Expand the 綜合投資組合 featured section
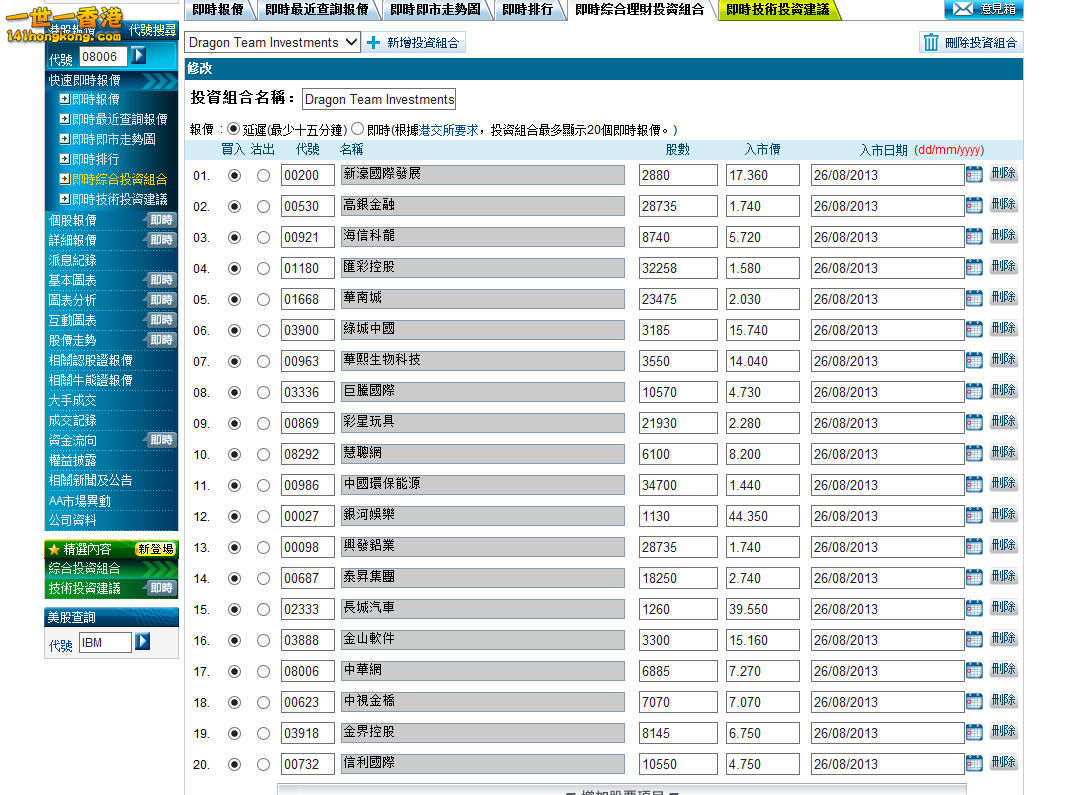 111,568
